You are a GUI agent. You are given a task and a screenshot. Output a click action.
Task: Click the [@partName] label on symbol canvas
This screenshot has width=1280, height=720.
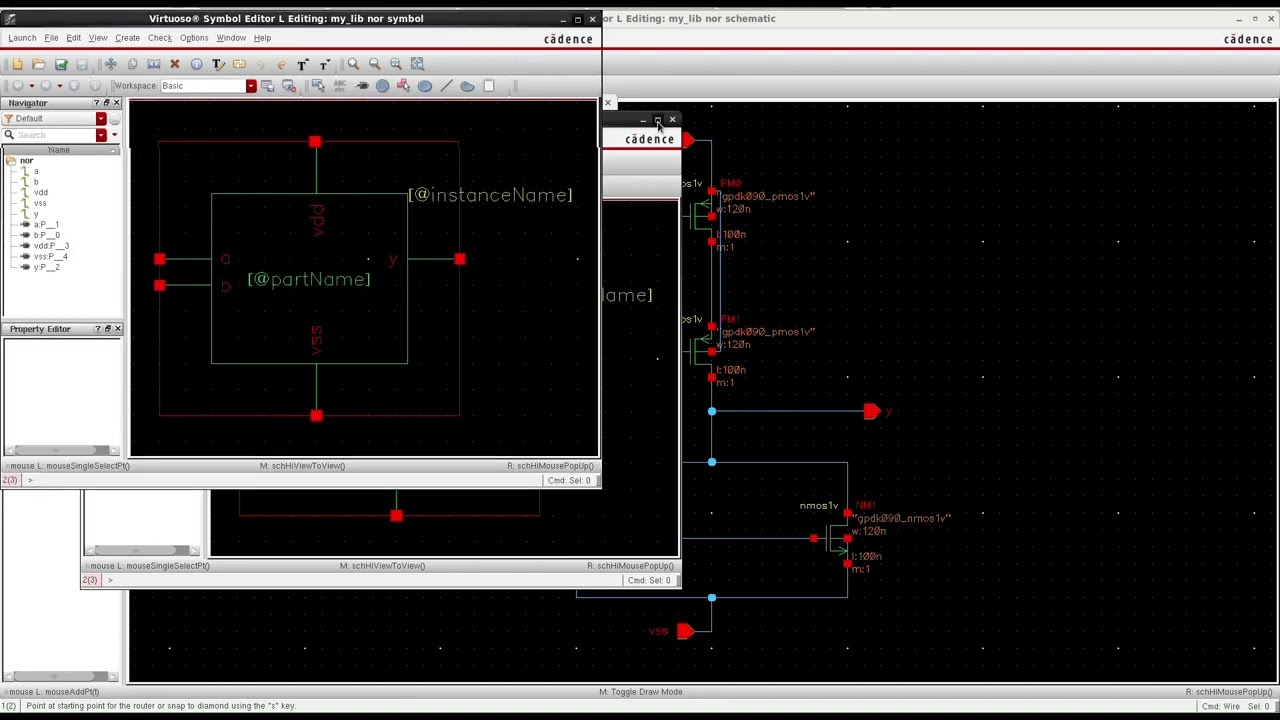tap(309, 279)
